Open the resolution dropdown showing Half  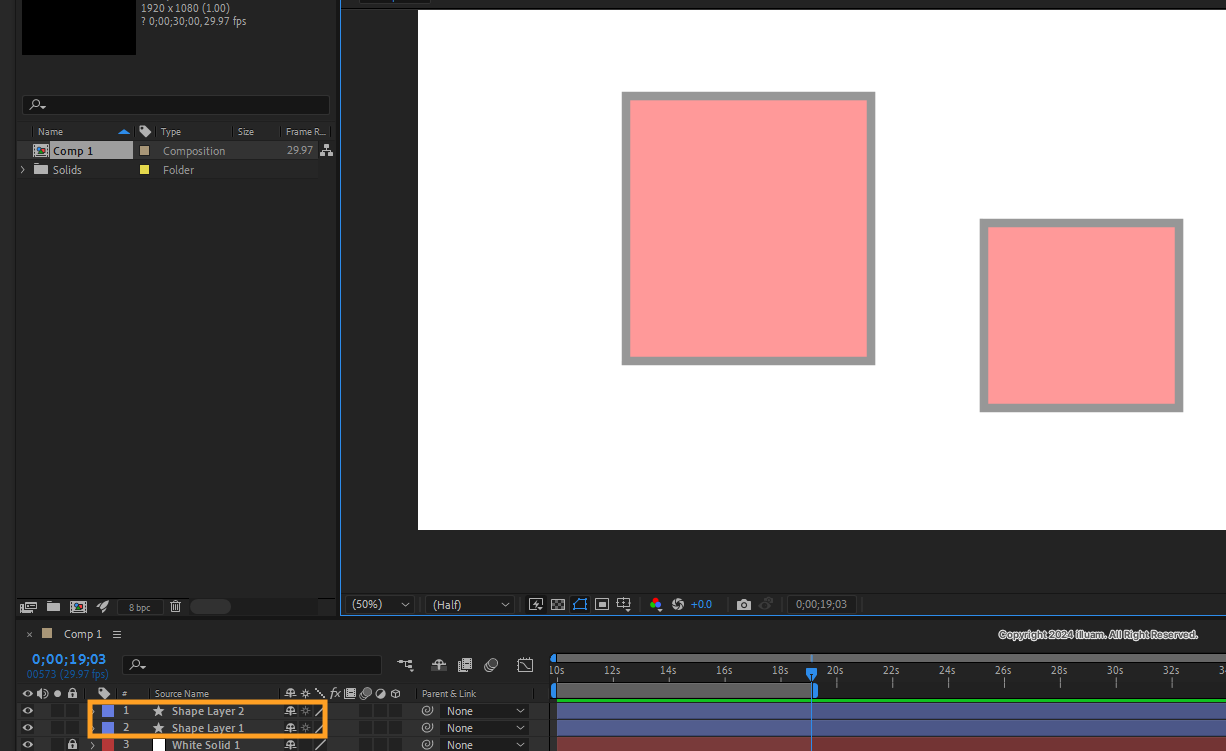[470, 604]
